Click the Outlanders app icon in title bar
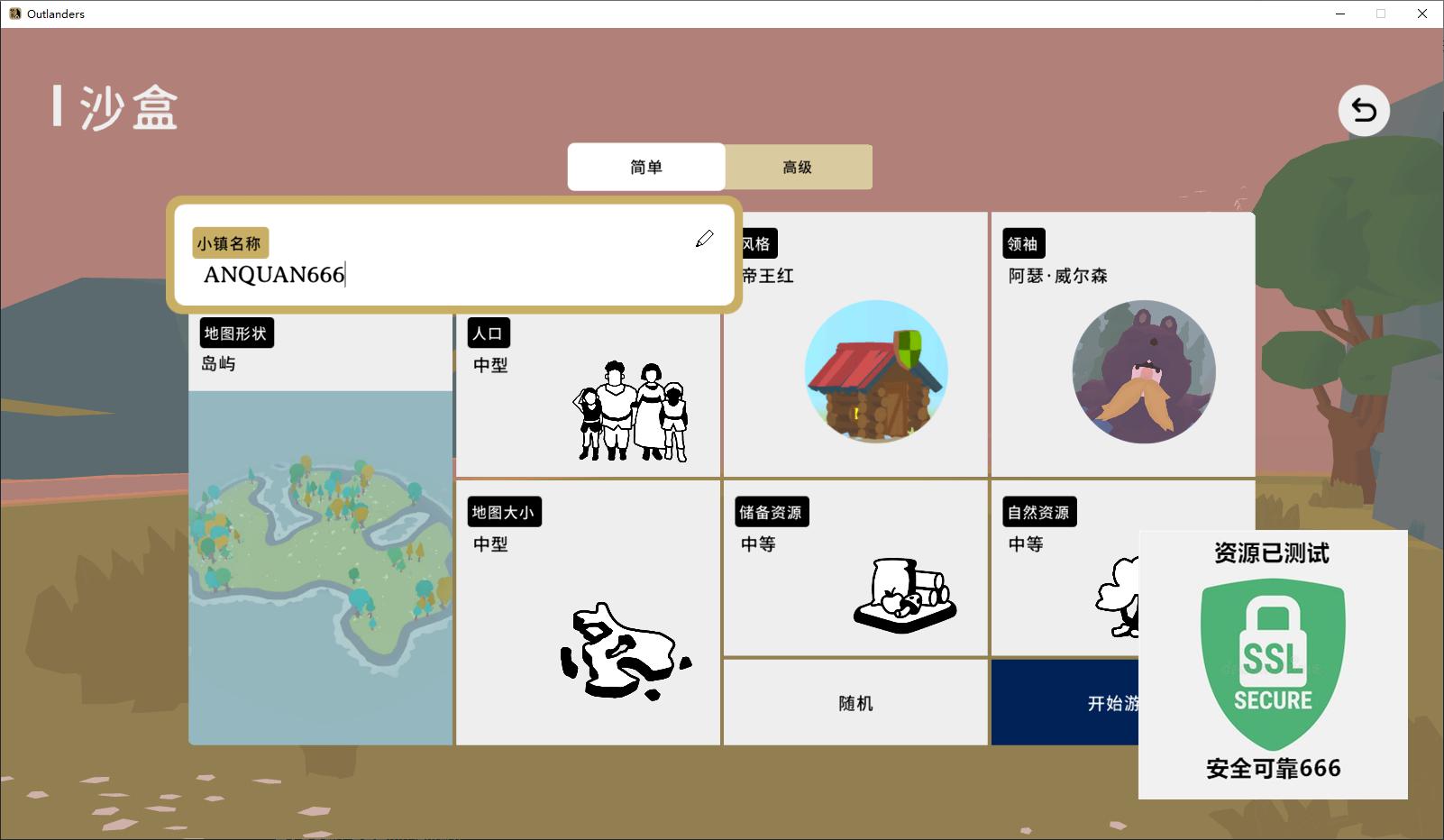 [x=14, y=14]
